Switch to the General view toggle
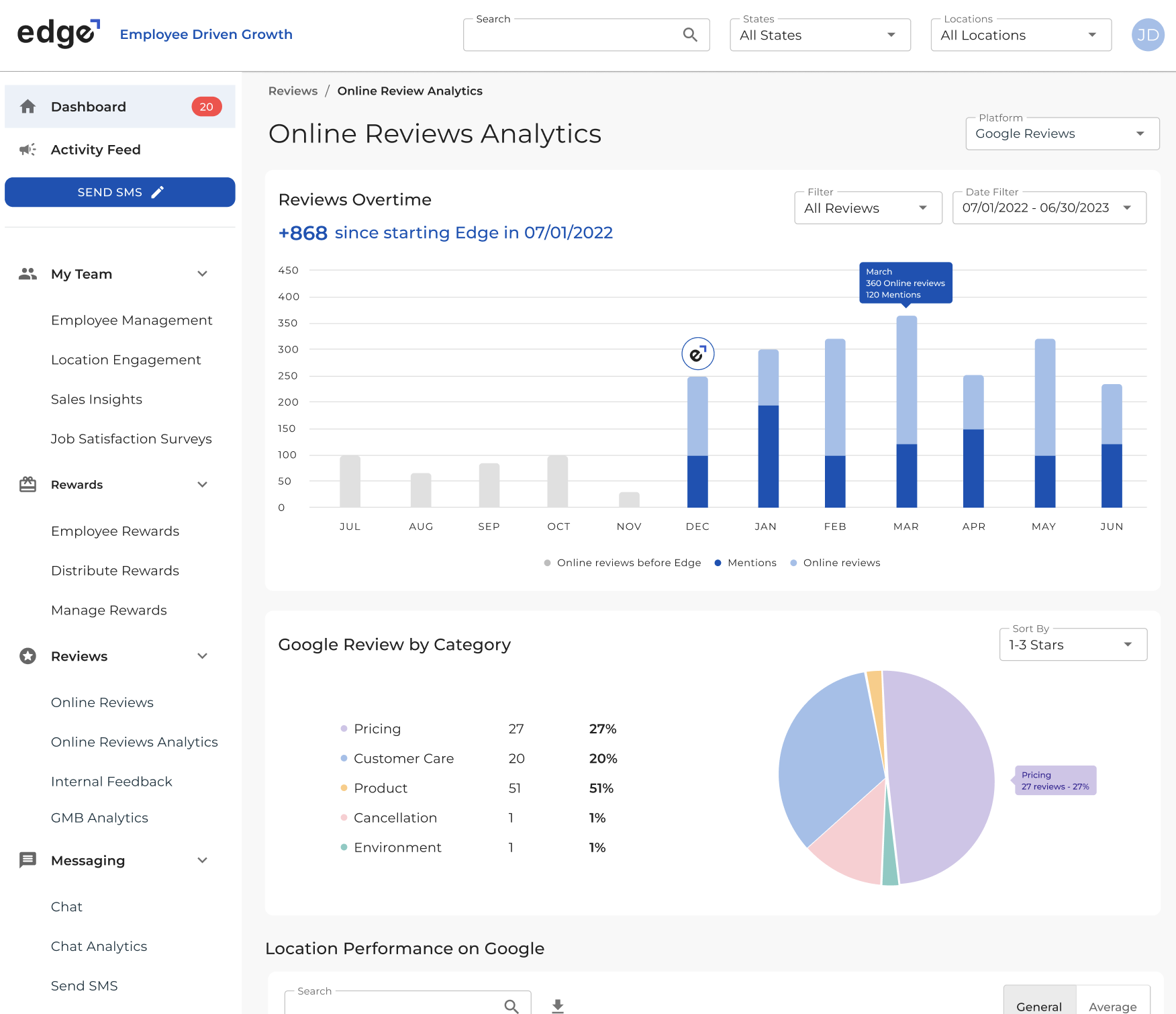The height and width of the screenshot is (1014, 1176). coord(1039,1005)
